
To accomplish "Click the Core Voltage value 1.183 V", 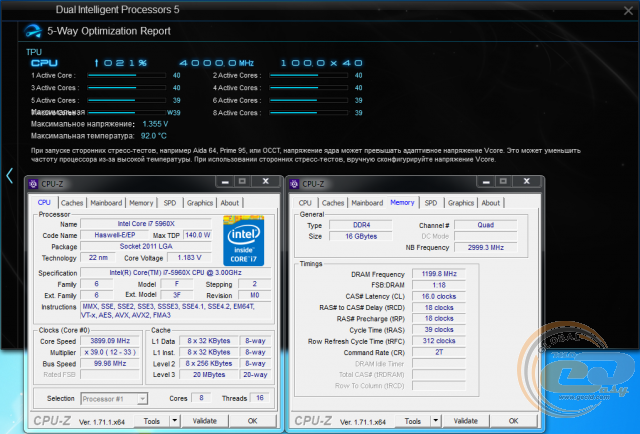I will tap(189, 258).
